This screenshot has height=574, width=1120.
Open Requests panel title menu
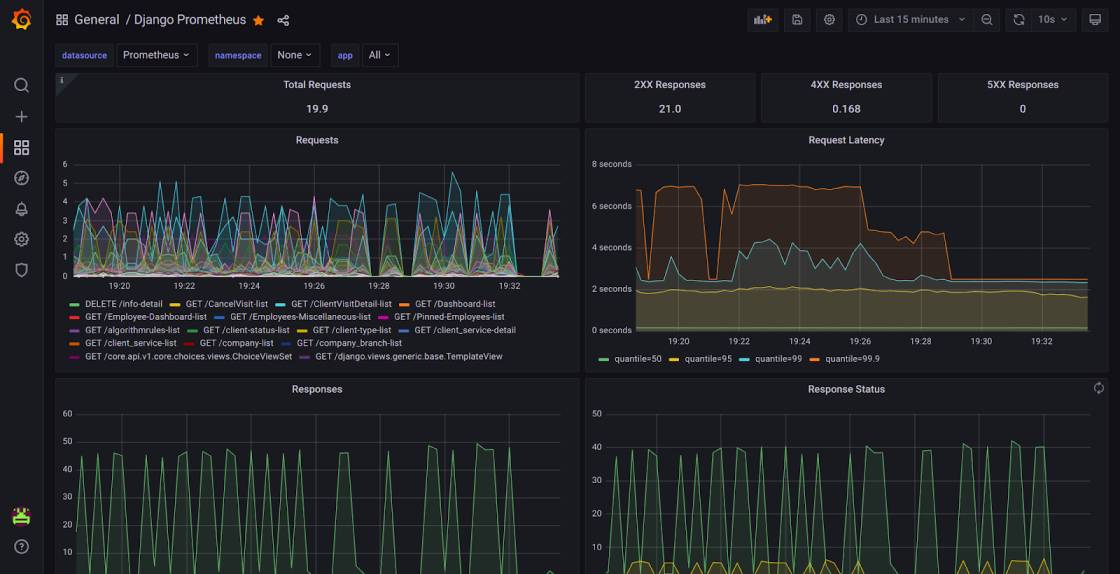pos(317,140)
